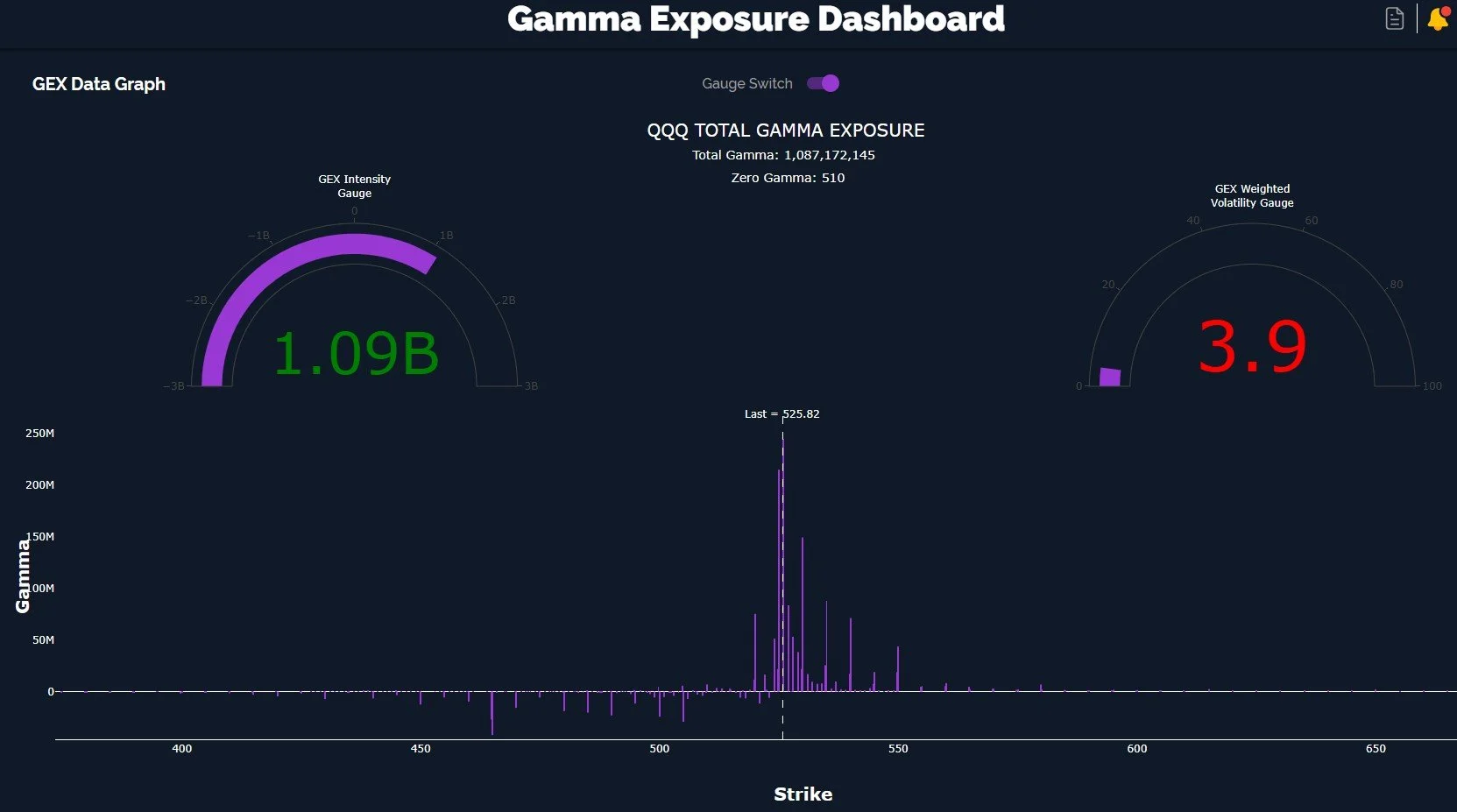Image resolution: width=1457 pixels, height=812 pixels.
Task: Click the positive gamma bar at strike 550
Action: 898,669
